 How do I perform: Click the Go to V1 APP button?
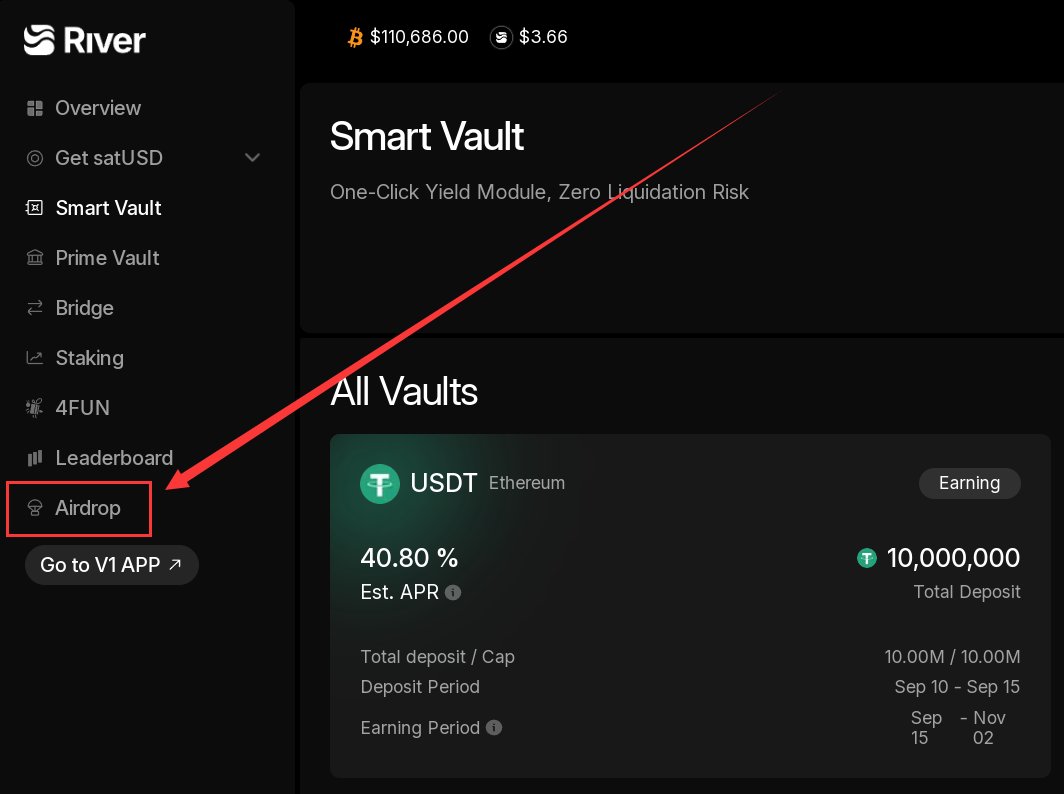click(x=111, y=565)
